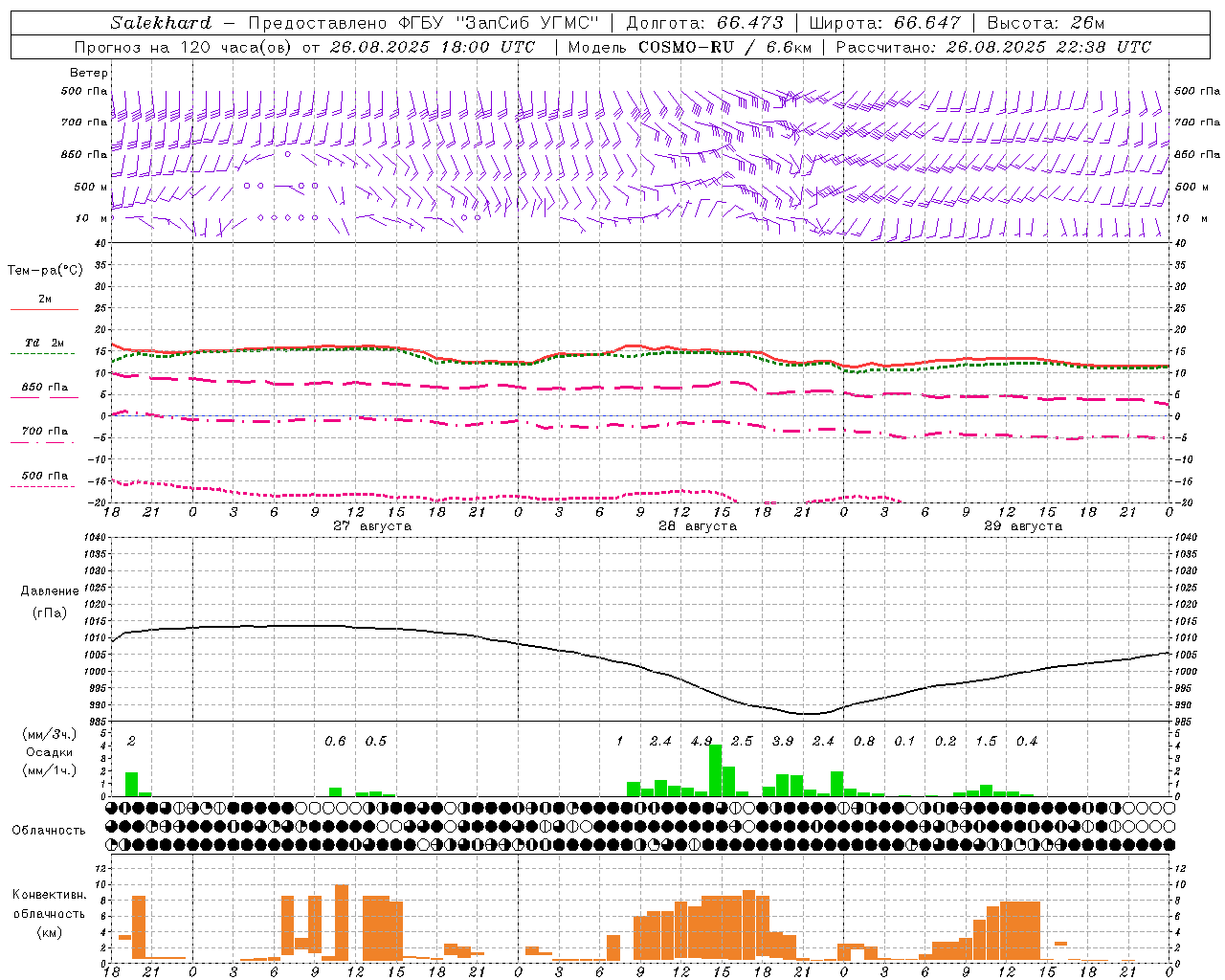The image size is (1225, 980).
Task: Click the Salekhard station title
Action: pos(161,23)
